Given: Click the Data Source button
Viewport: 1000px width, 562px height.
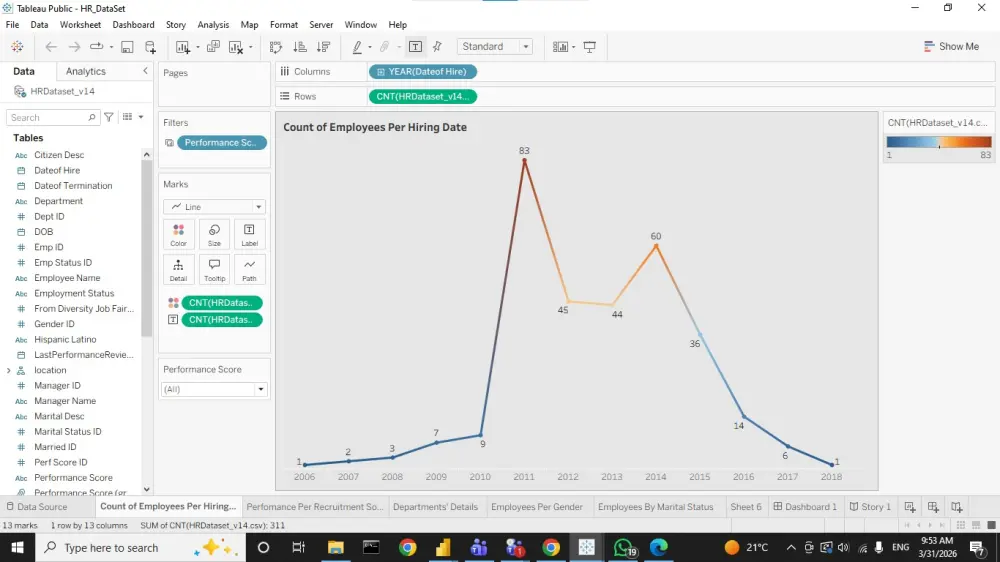Looking at the screenshot, I should (36, 507).
